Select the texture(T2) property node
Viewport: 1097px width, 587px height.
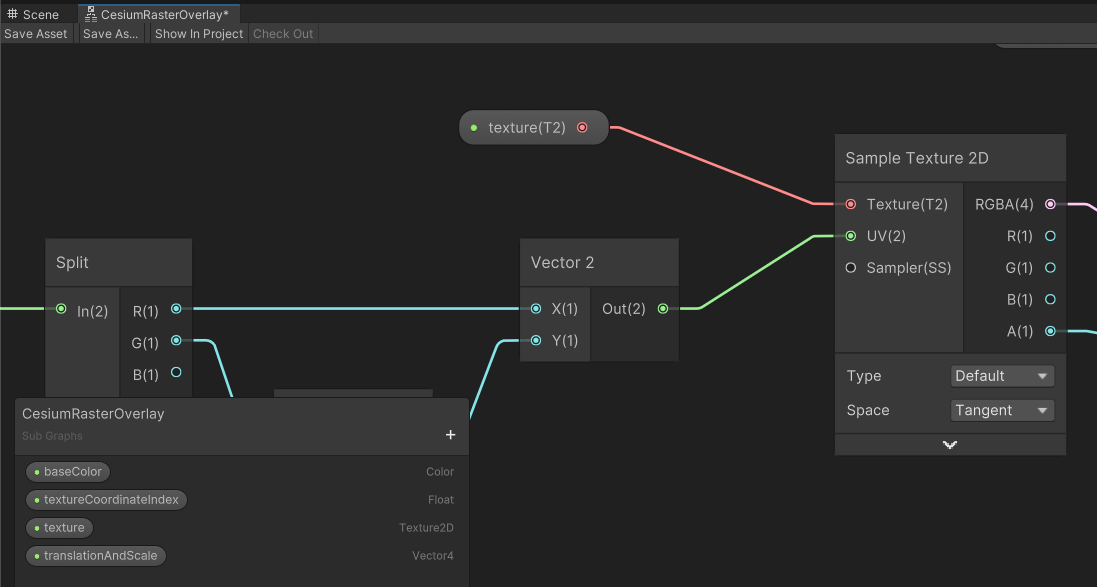coord(534,127)
